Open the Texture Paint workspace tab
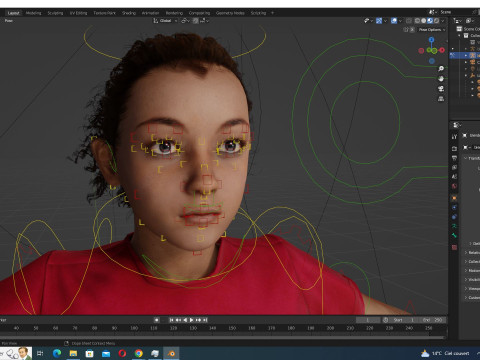The width and height of the screenshot is (480, 360). click(x=104, y=13)
